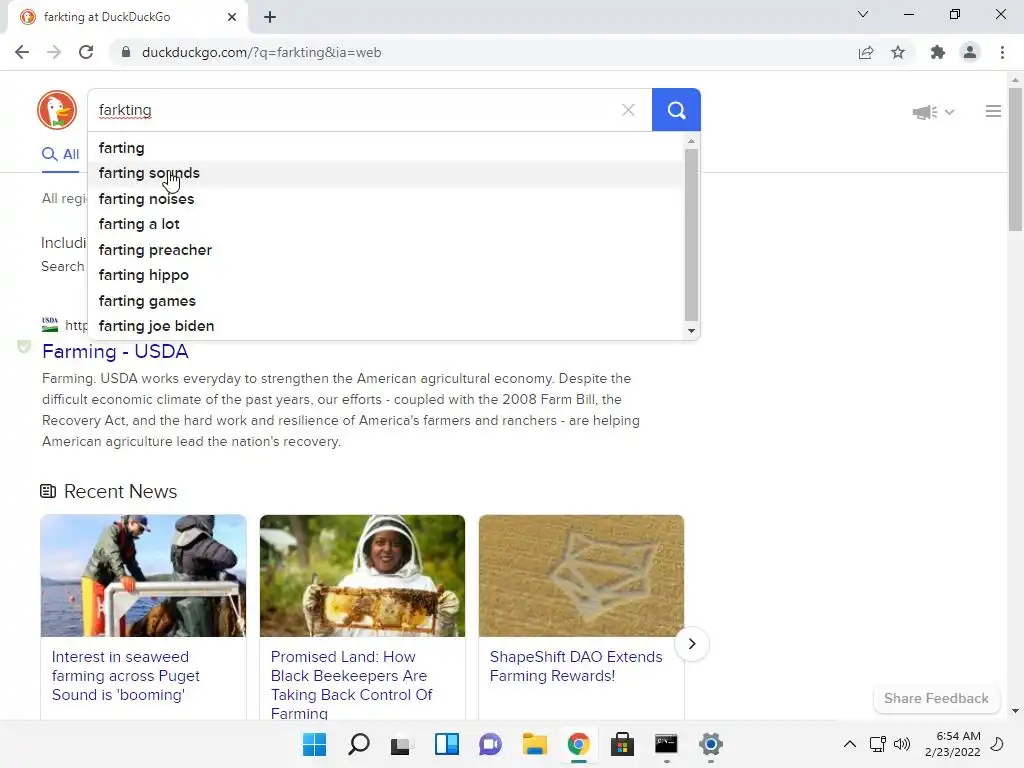Open Microsoft Store from the taskbar
Viewport: 1024px width, 768px height.
(x=622, y=744)
